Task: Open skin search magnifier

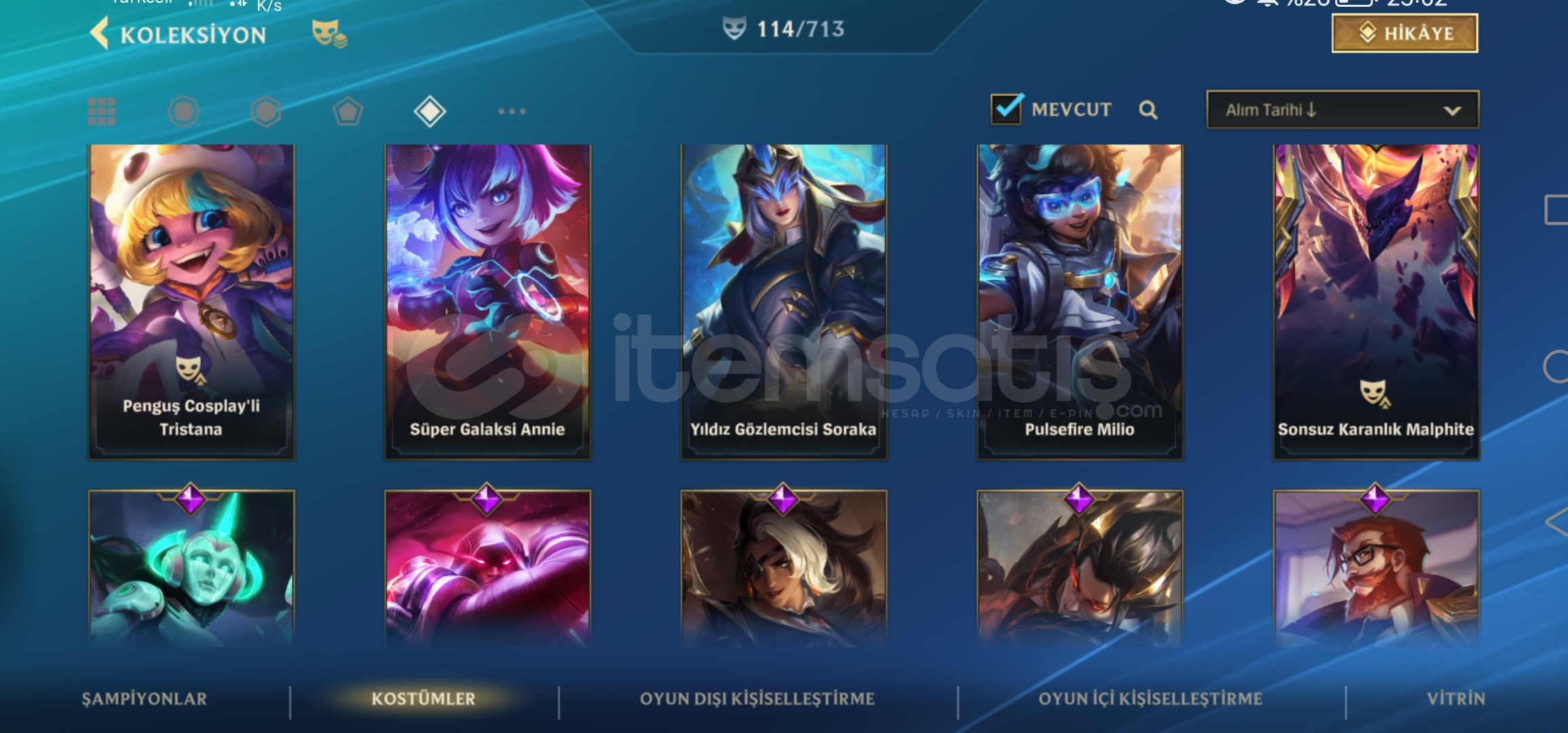Action: 1148,110
